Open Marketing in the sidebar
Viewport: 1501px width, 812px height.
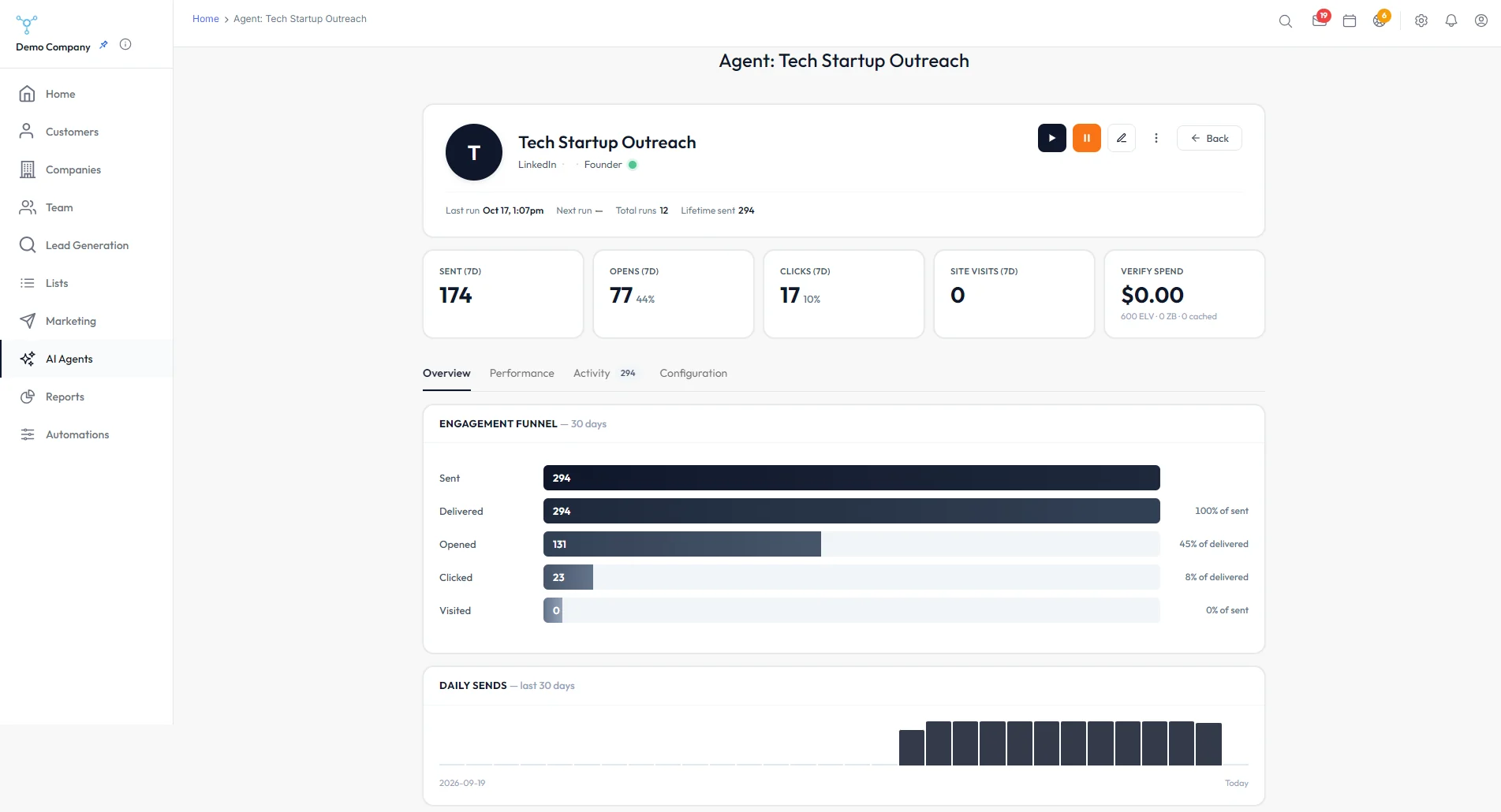[x=87, y=321]
